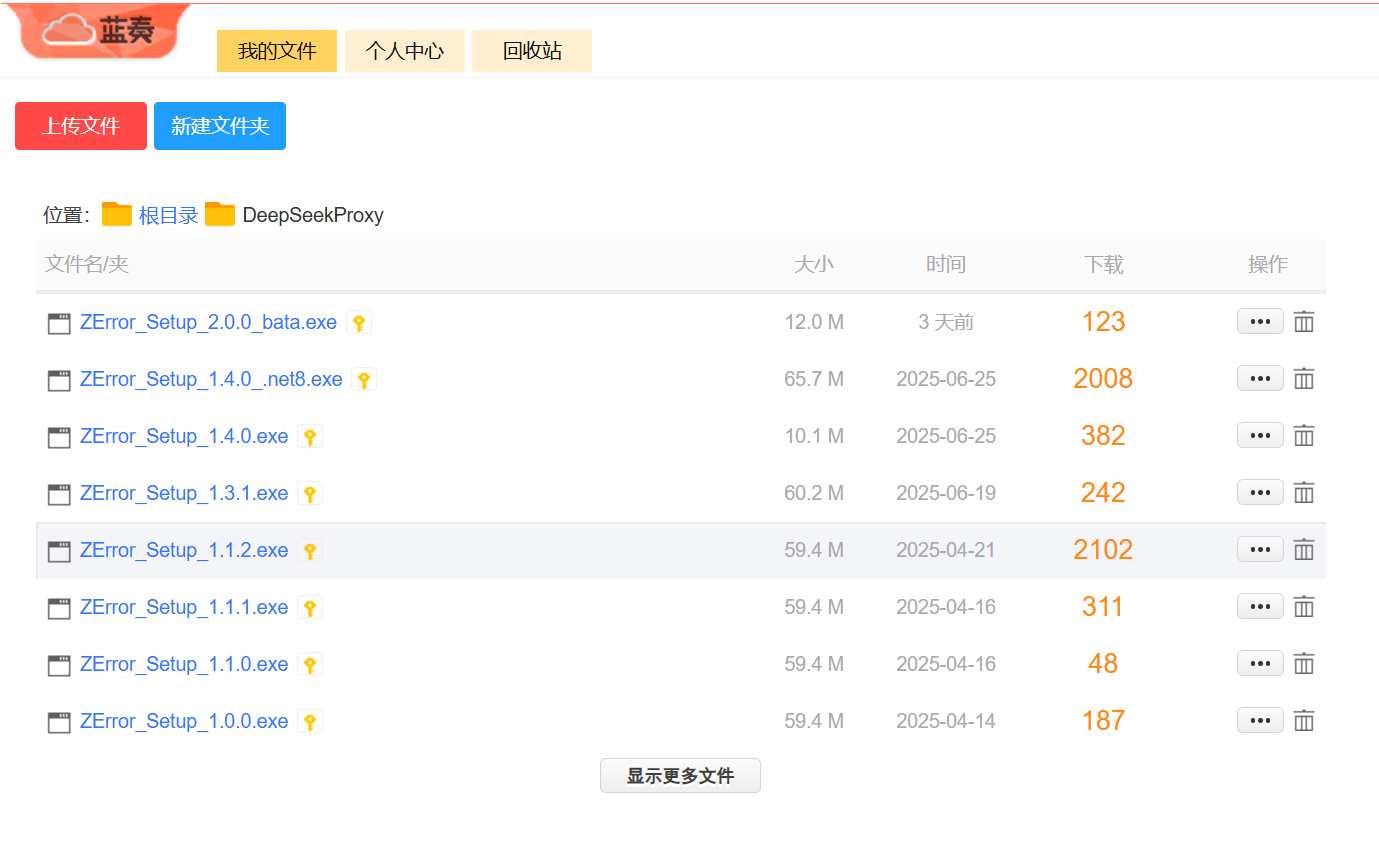Click password key icon next to ZError_Setup_1.3.1.exe
Screen dimensions: 1379x848
pos(310,494)
